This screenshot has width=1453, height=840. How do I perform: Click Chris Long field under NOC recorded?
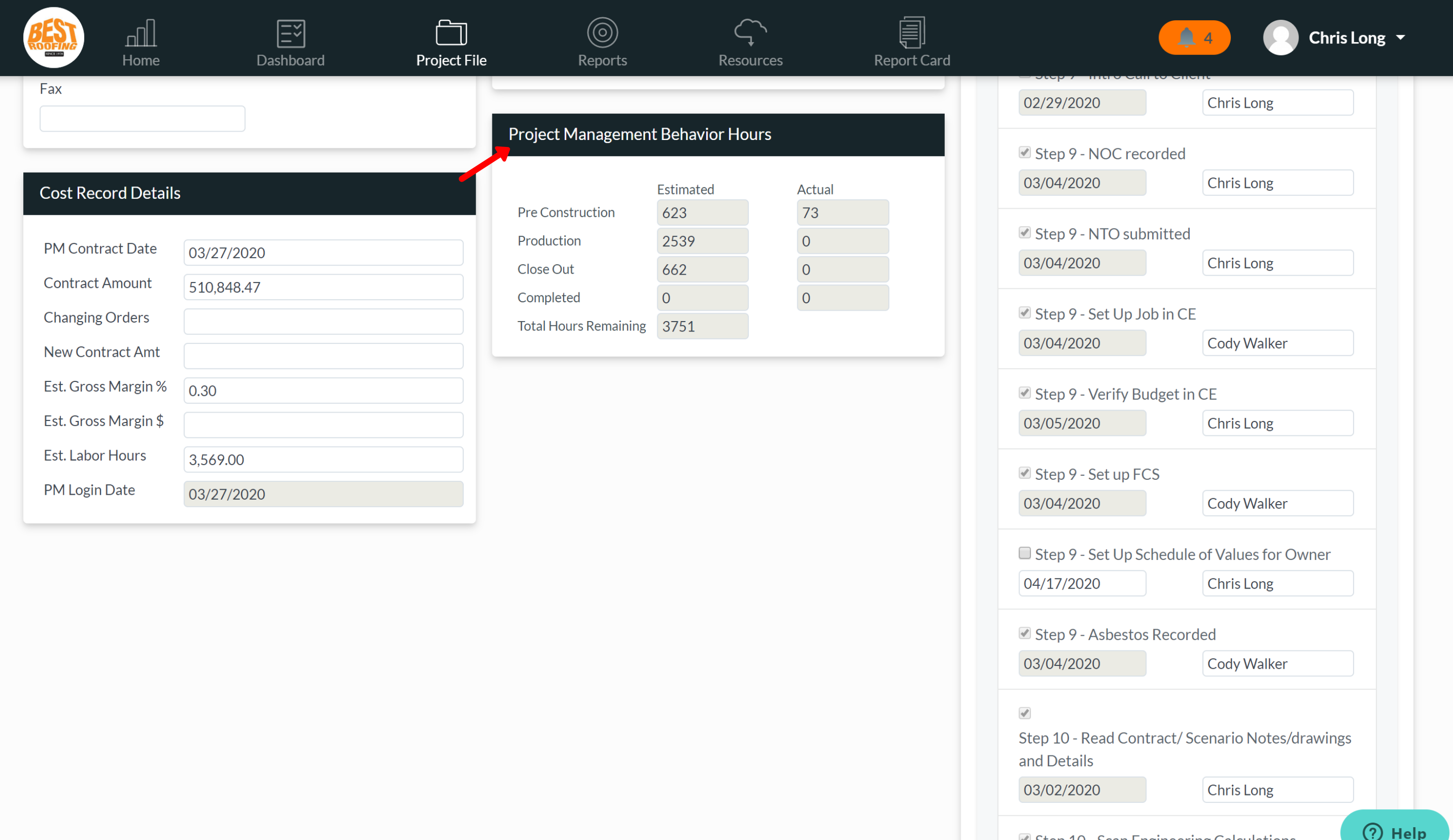click(1277, 183)
